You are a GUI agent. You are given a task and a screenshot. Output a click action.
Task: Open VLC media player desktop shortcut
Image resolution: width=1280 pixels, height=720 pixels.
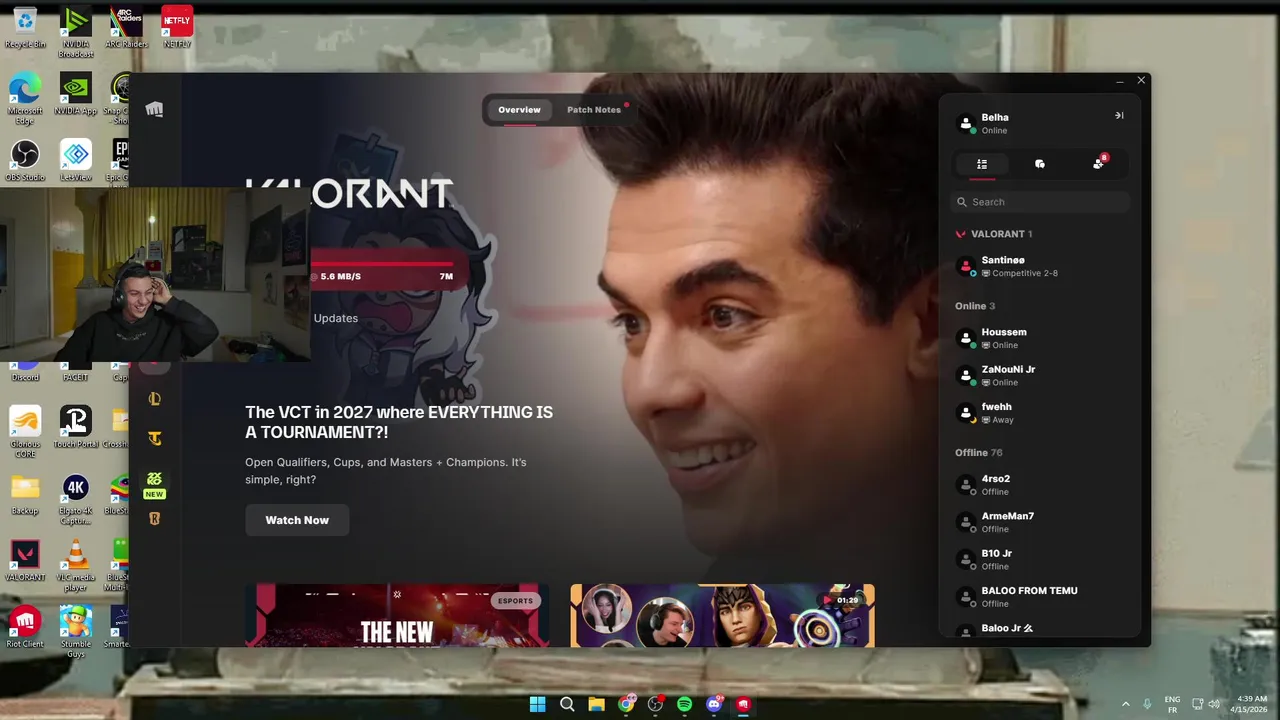click(x=76, y=565)
